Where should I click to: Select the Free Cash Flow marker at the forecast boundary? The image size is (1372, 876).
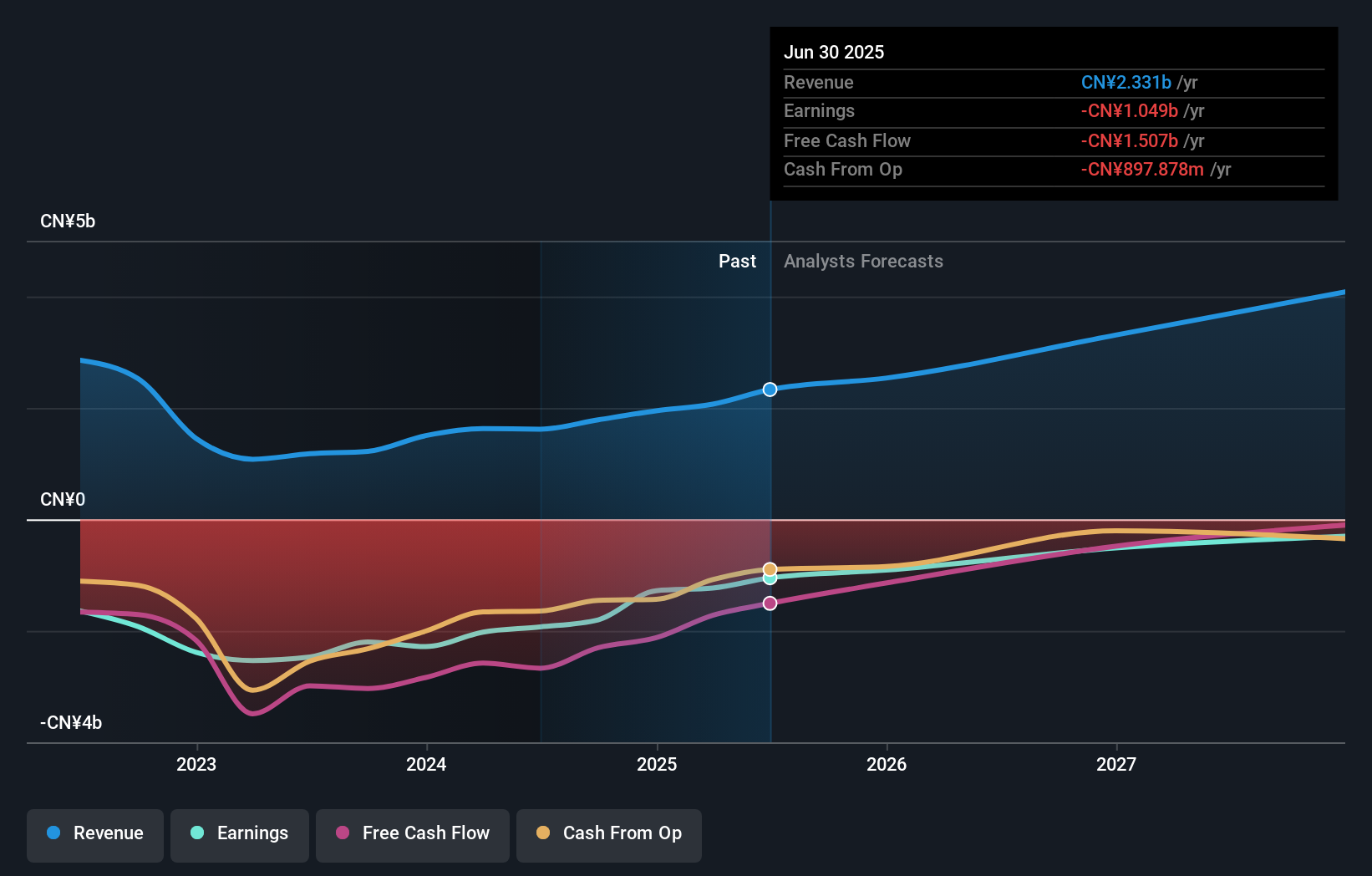[x=770, y=603]
